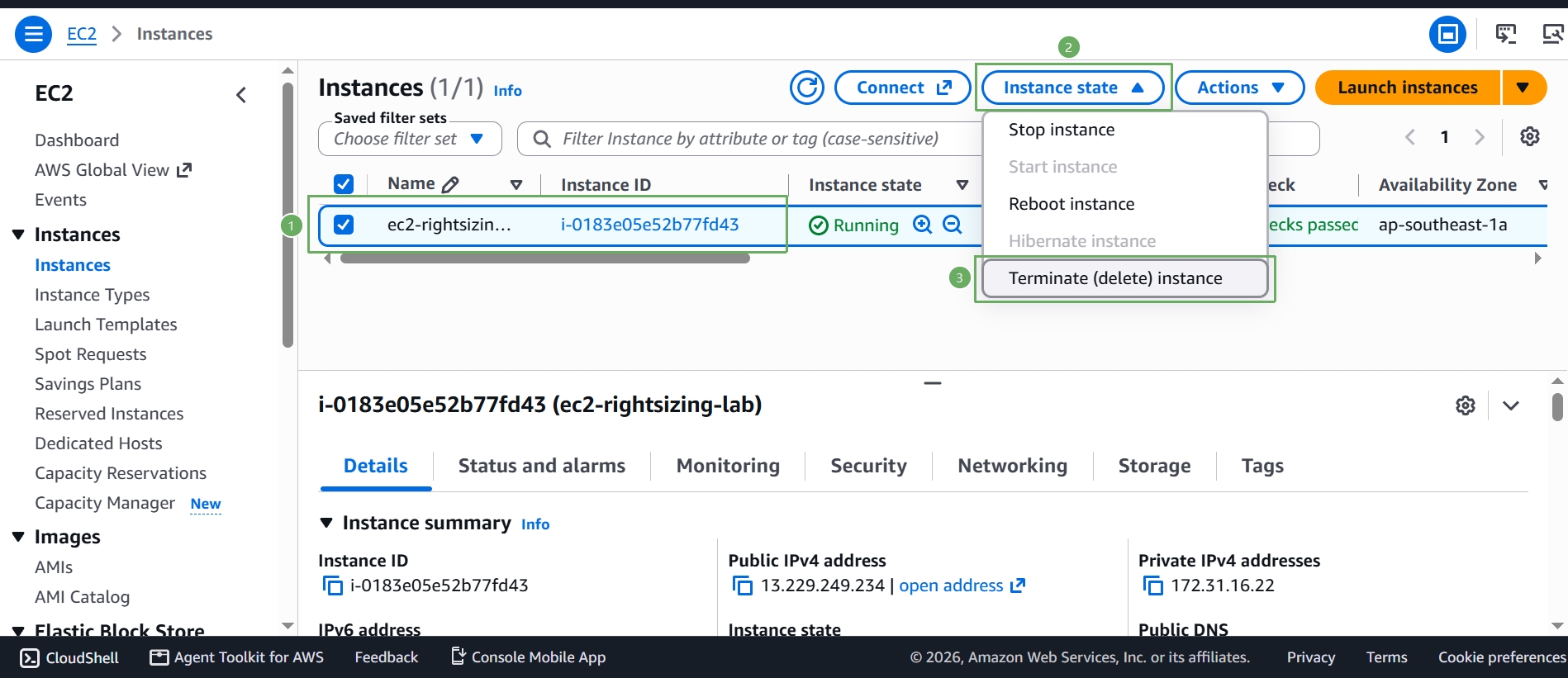Open Launch instances split arrow
Viewport: 1568px width, 678px height.
[1523, 88]
